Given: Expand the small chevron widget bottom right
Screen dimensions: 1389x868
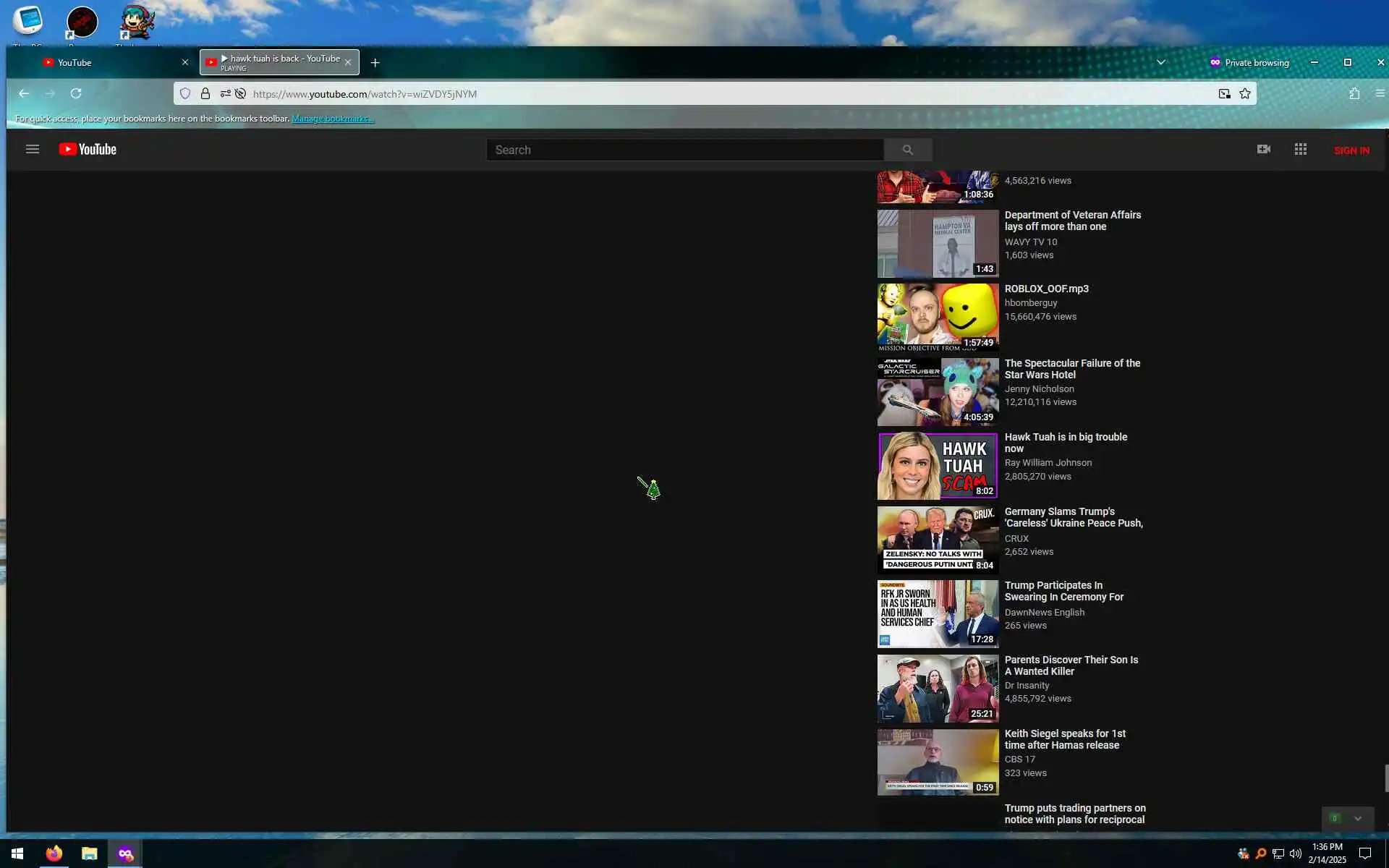Looking at the screenshot, I should 1358,819.
